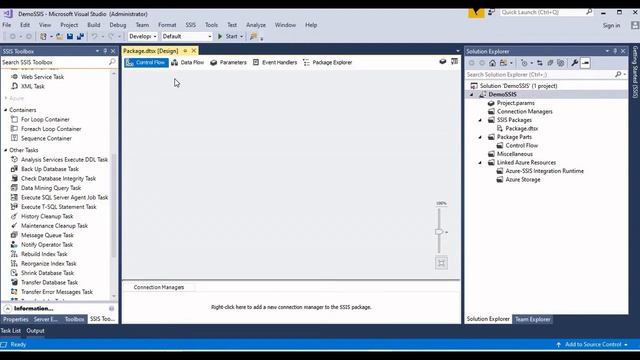Collapse the Package Parts folder
This screenshot has width=640, height=360.
point(480,137)
